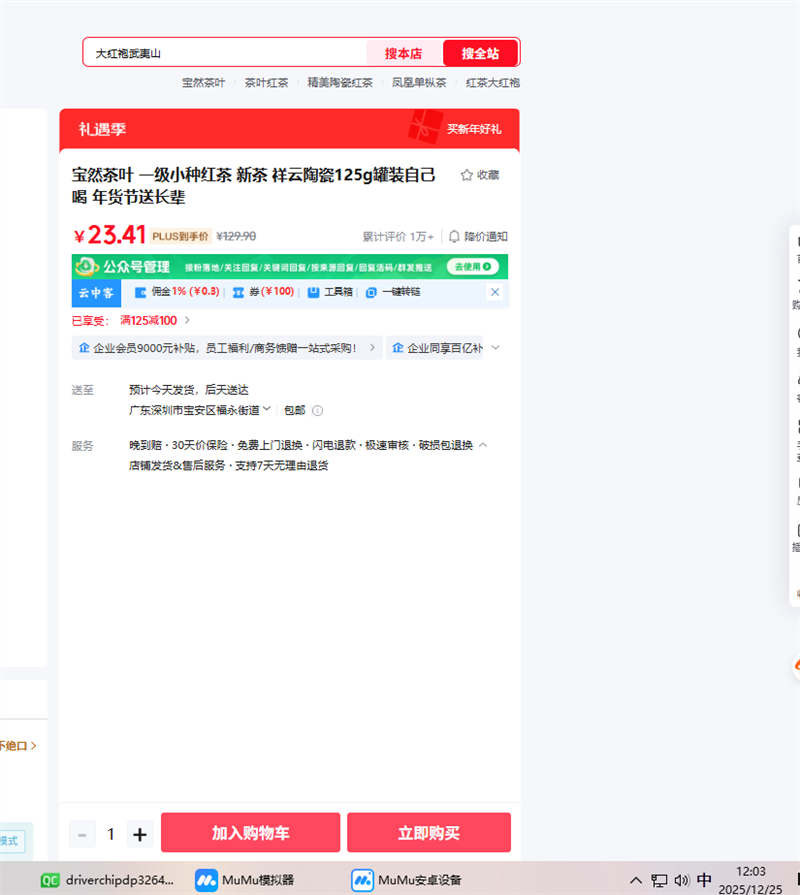This screenshot has width=800, height=895.
Task: Click the 券(¥100) coupon icon
Action: (x=237, y=292)
